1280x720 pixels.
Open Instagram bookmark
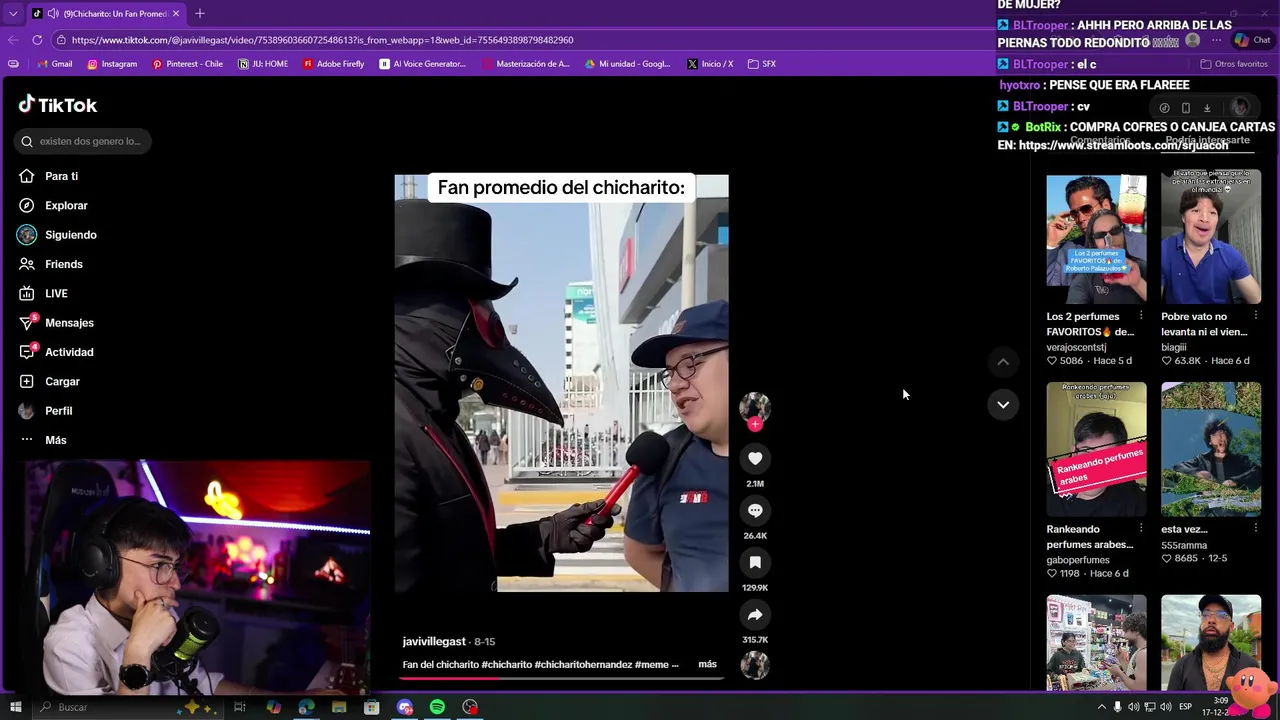tap(112, 64)
